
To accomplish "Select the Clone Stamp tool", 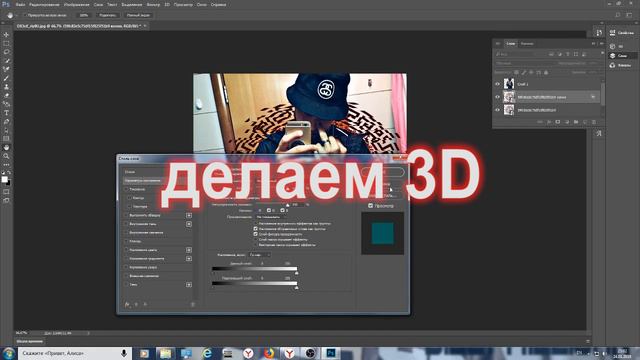I will tap(6, 87).
